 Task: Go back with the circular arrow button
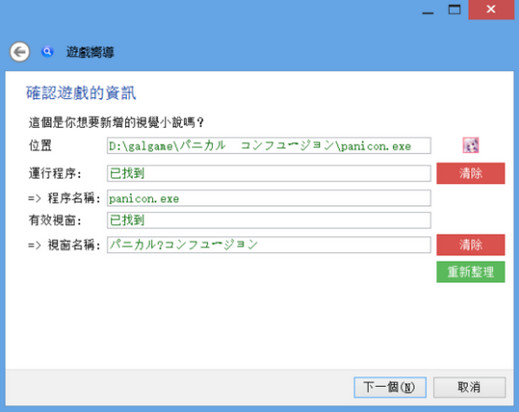click(19, 52)
